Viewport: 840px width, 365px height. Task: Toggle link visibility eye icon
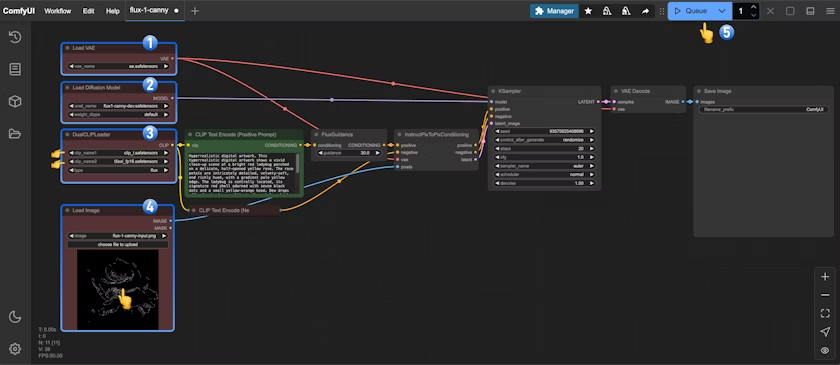[825, 351]
